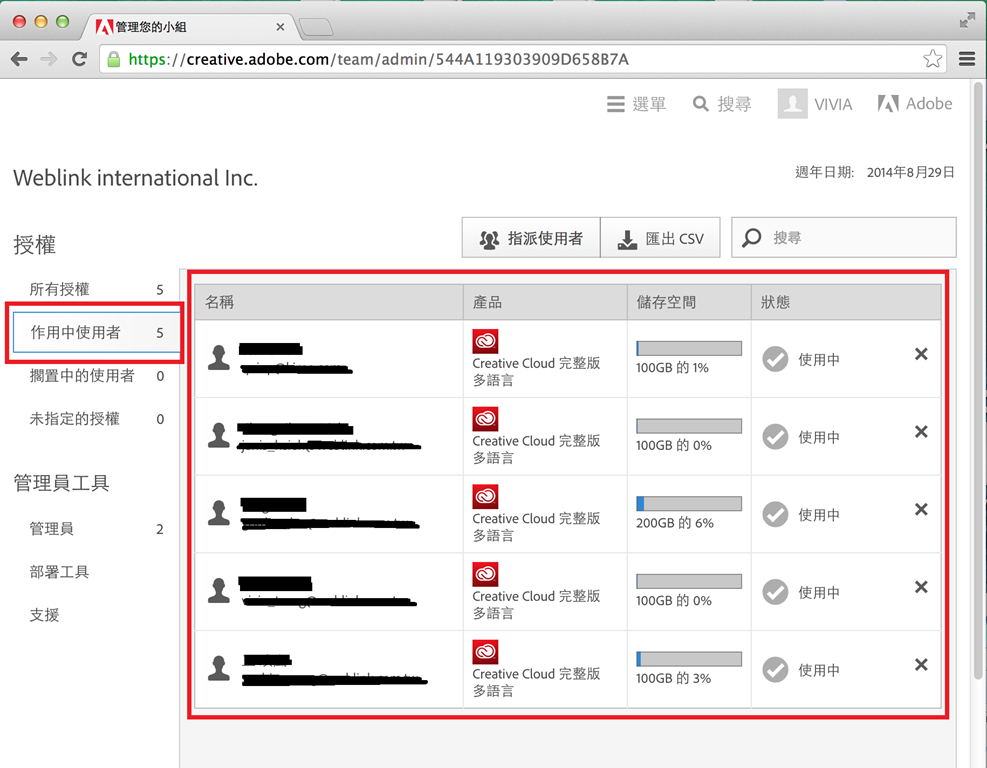Click the Weblink international Inc. heading
987x768 pixels.
(135, 178)
